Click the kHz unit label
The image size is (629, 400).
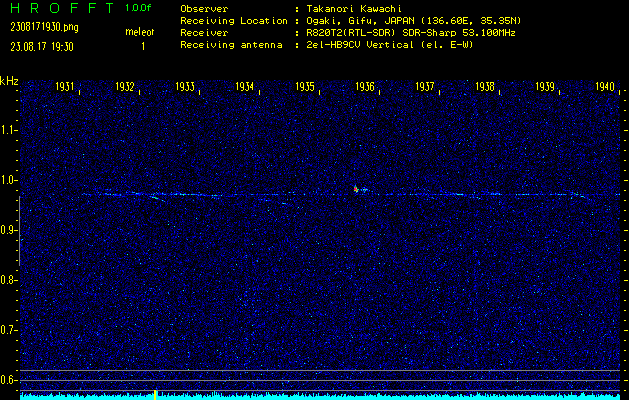pos(9,81)
